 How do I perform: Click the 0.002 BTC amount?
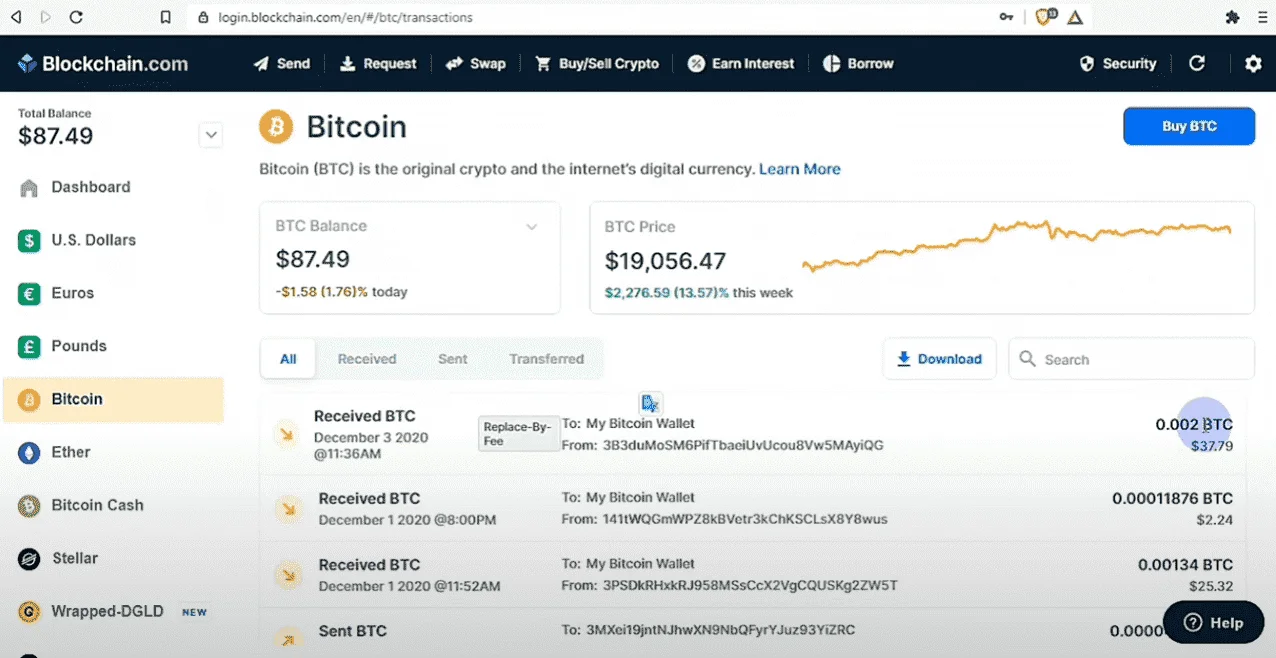(1194, 425)
